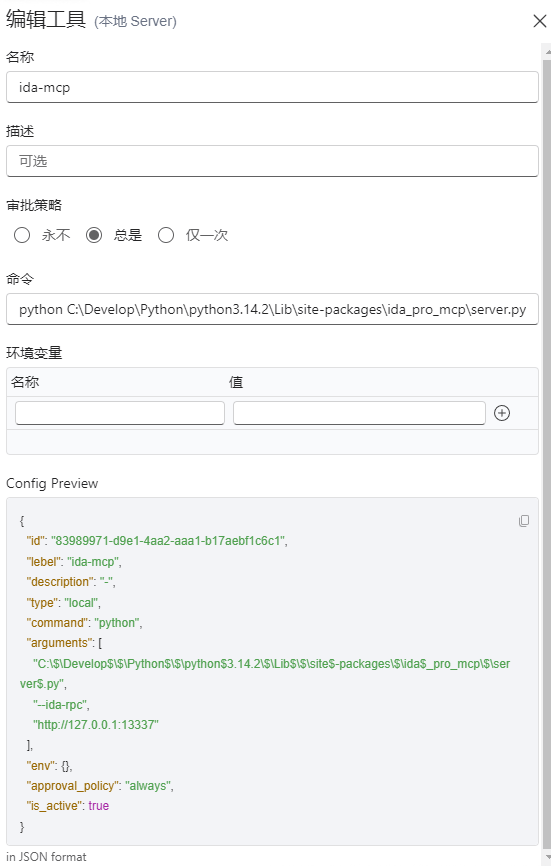The width and height of the screenshot is (551, 866).
Task: Close the 编辑工具 dialog with the X
Action: pos(539,21)
